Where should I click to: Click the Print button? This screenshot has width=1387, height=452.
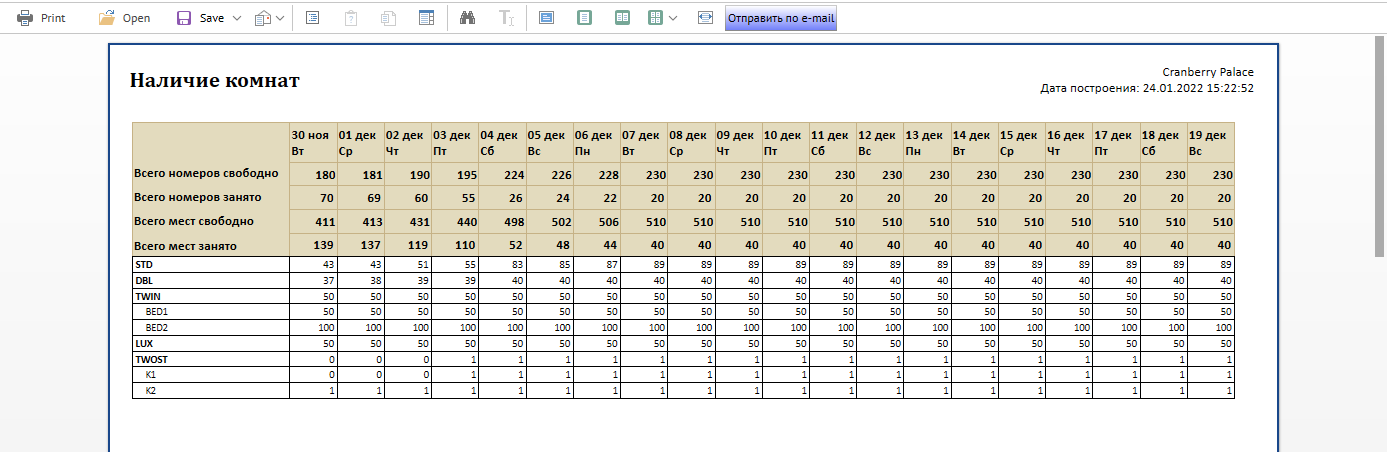point(41,18)
